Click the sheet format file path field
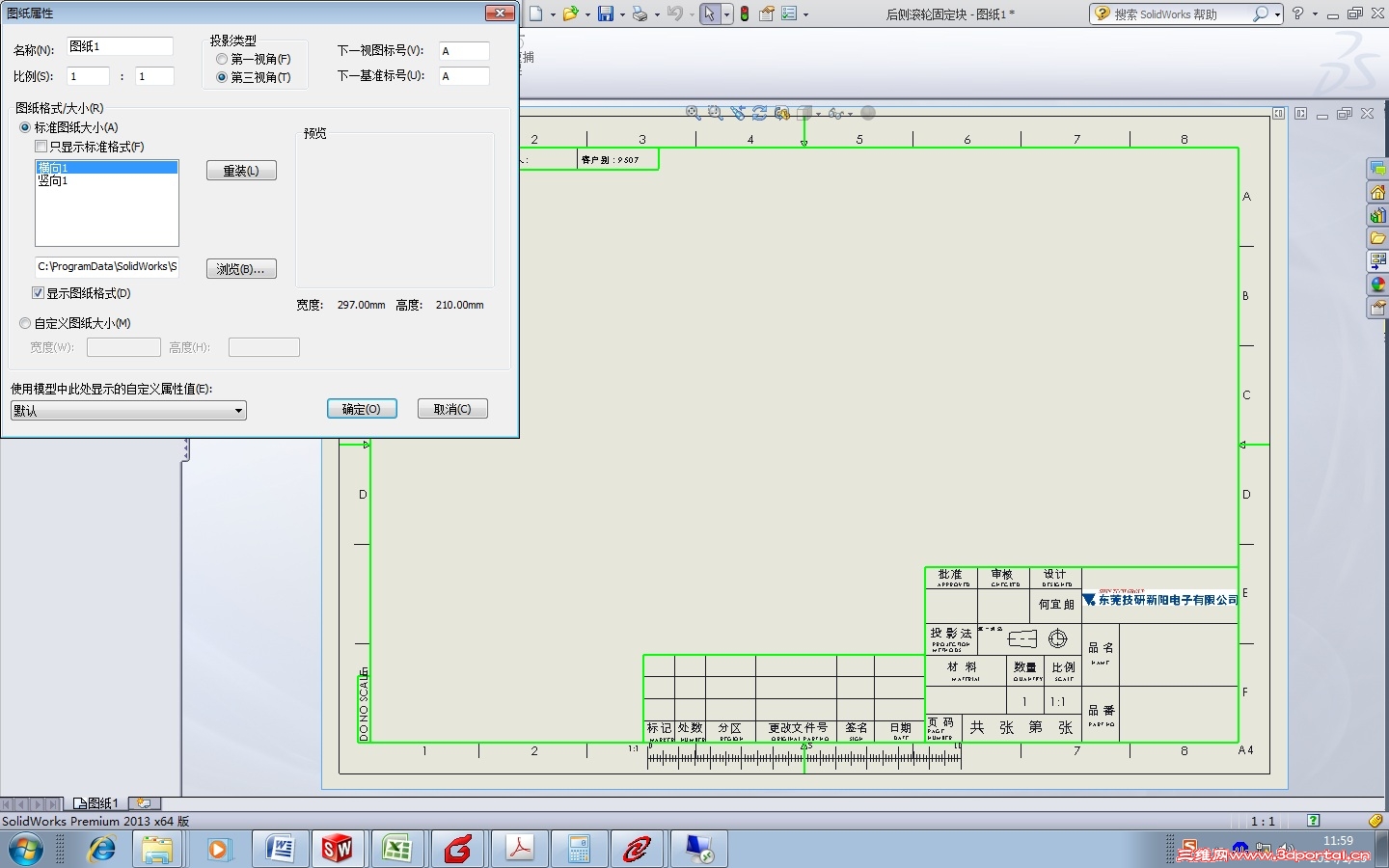The width and height of the screenshot is (1389, 868). click(x=107, y=267)
